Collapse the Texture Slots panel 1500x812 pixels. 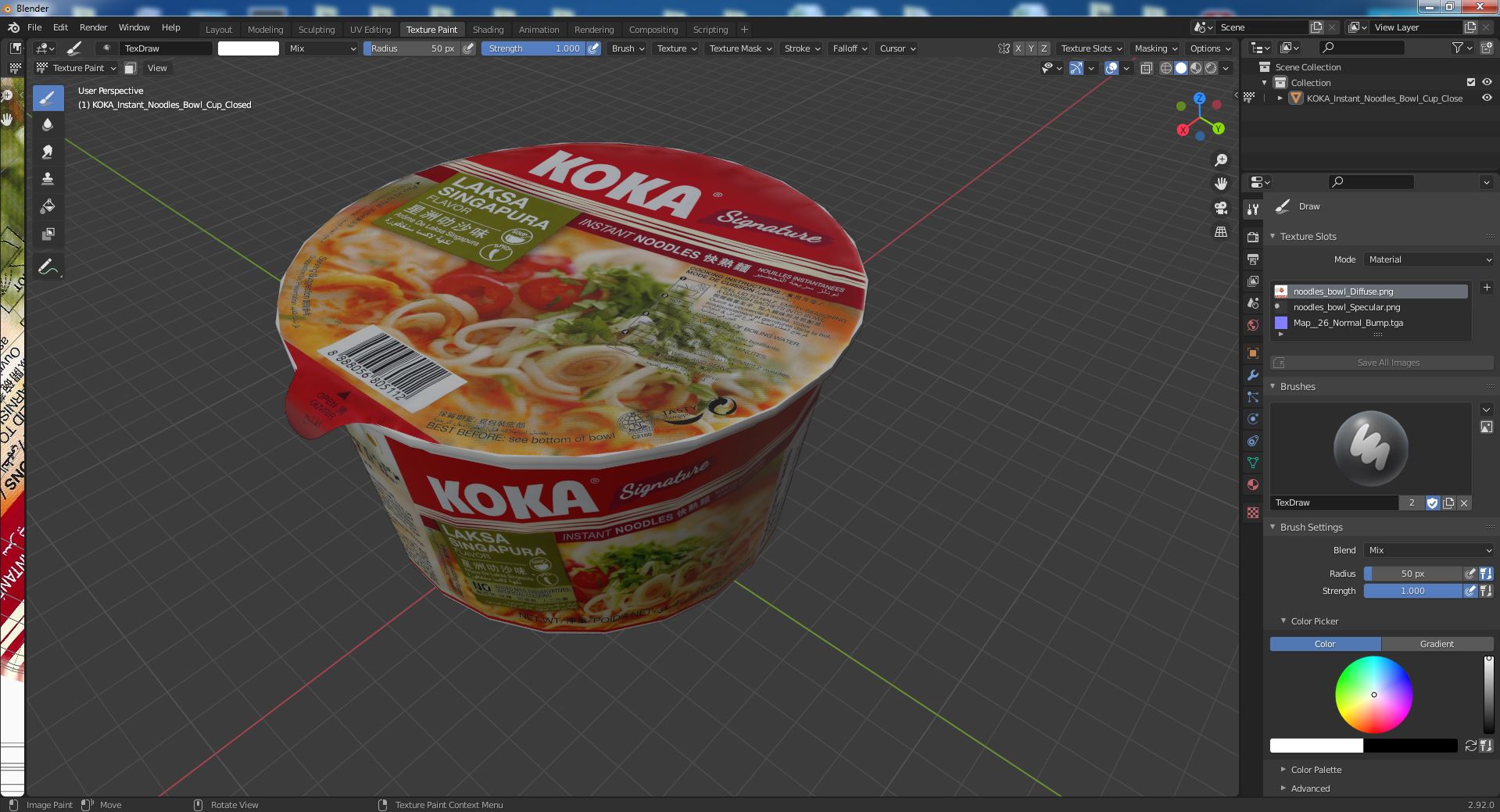[1273, 236]
